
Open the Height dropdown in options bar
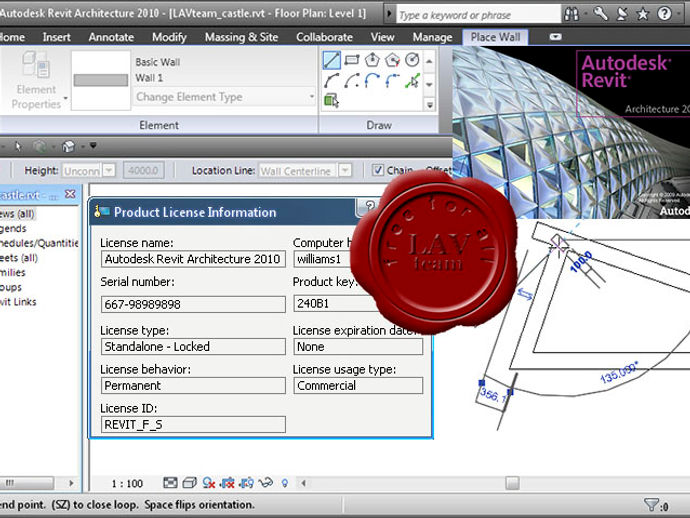[109, 170]
